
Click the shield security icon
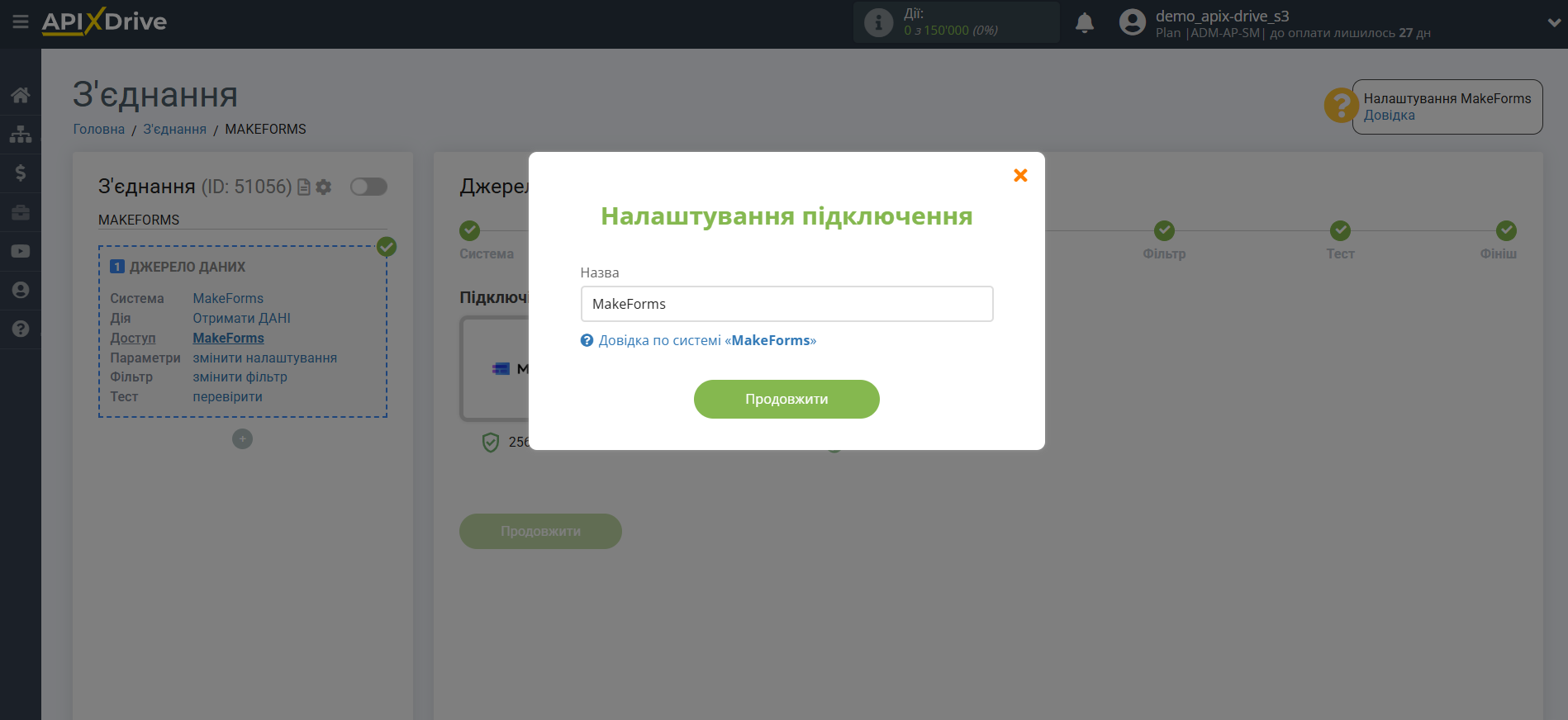[491, 443]
